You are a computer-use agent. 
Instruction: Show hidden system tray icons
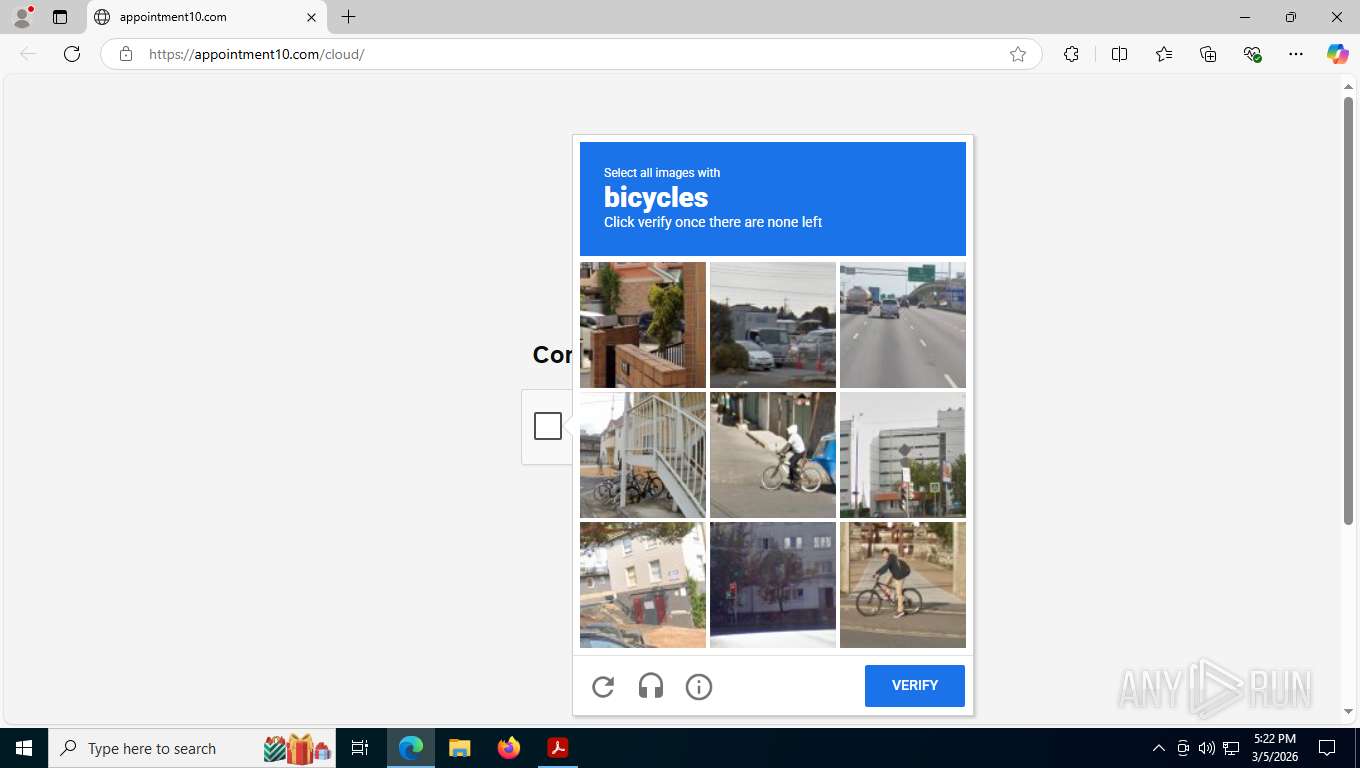[x=1159, y=748]
